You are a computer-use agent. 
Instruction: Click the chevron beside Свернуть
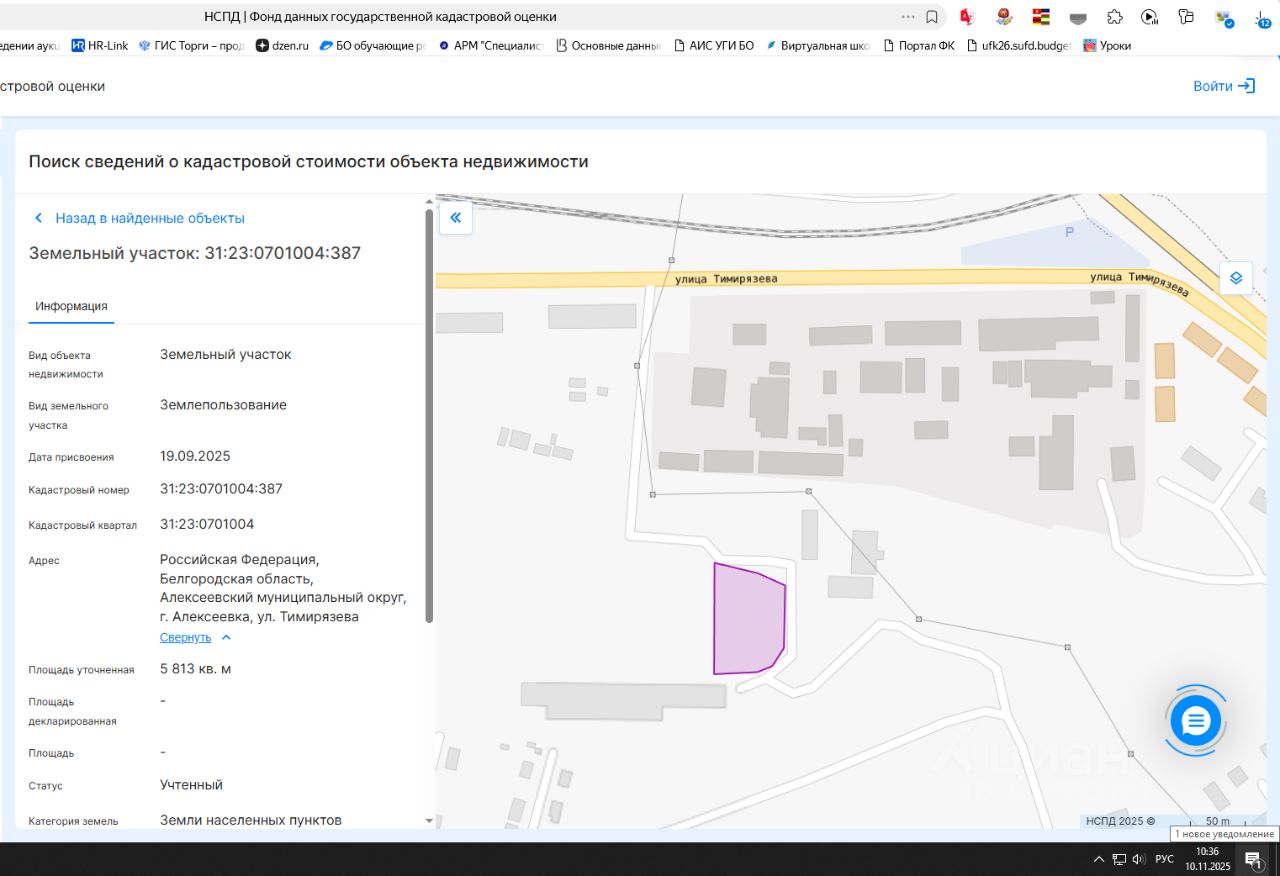[226, 637]
